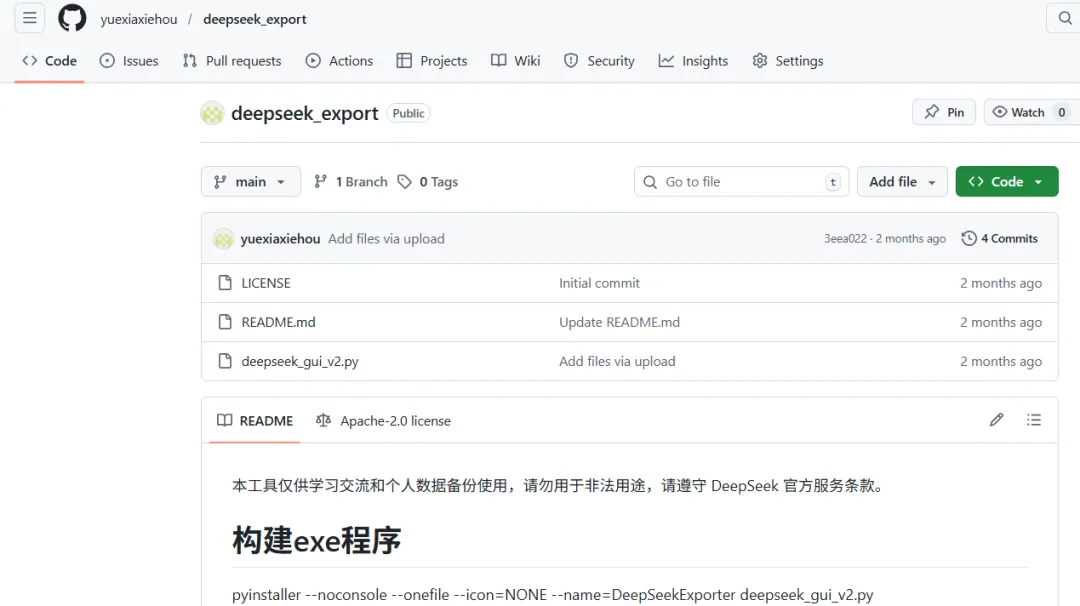Open latest commit message Add files via upload
The width and height of the screenshot is (1080, 606).
click(386, 239)
